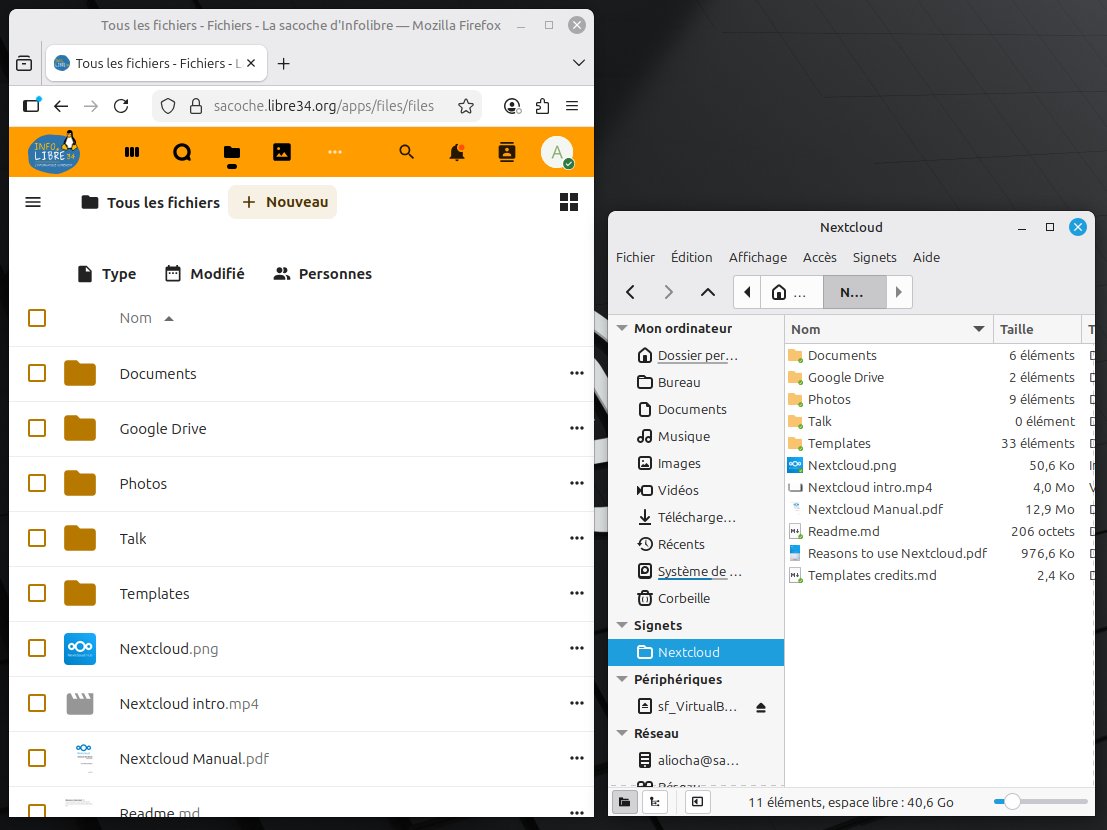Click the search magnifier in Nextcloud header
The height and width of the screenshot is (830, 1107).
click(x=406, y=152)
